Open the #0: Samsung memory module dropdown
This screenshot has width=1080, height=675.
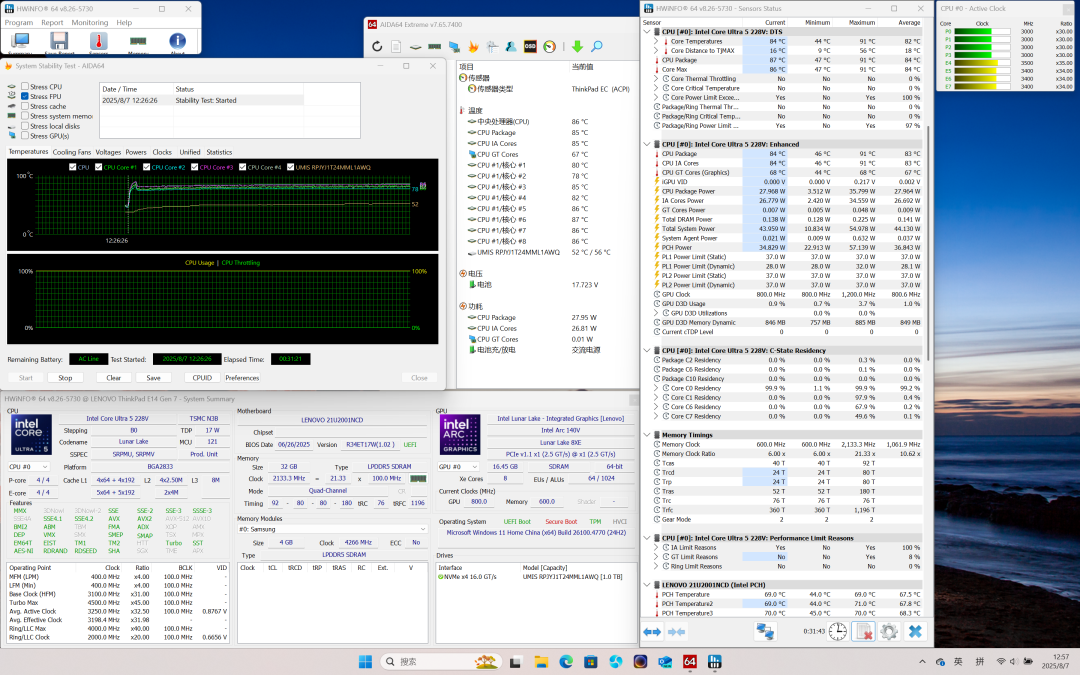coord(332,529)
